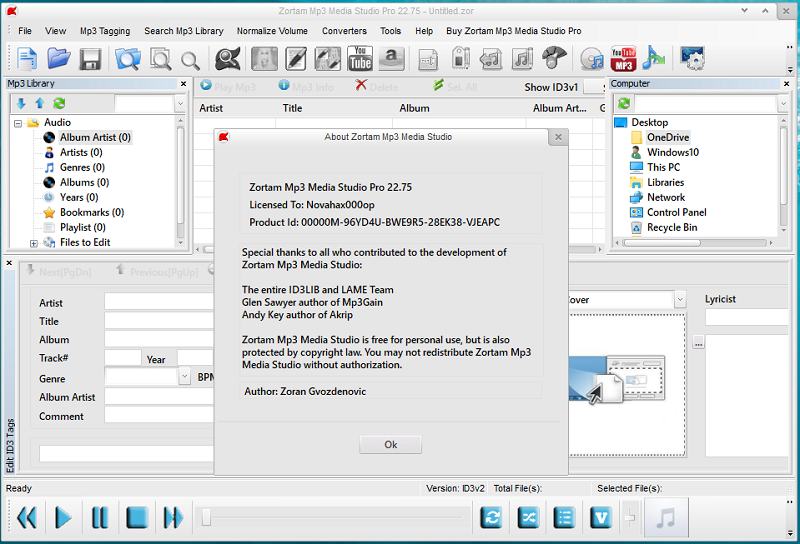The height and width of the screenshot is (544, 800).
Task: Click the New file toolbar icon
Action: (x=27, y=58)
